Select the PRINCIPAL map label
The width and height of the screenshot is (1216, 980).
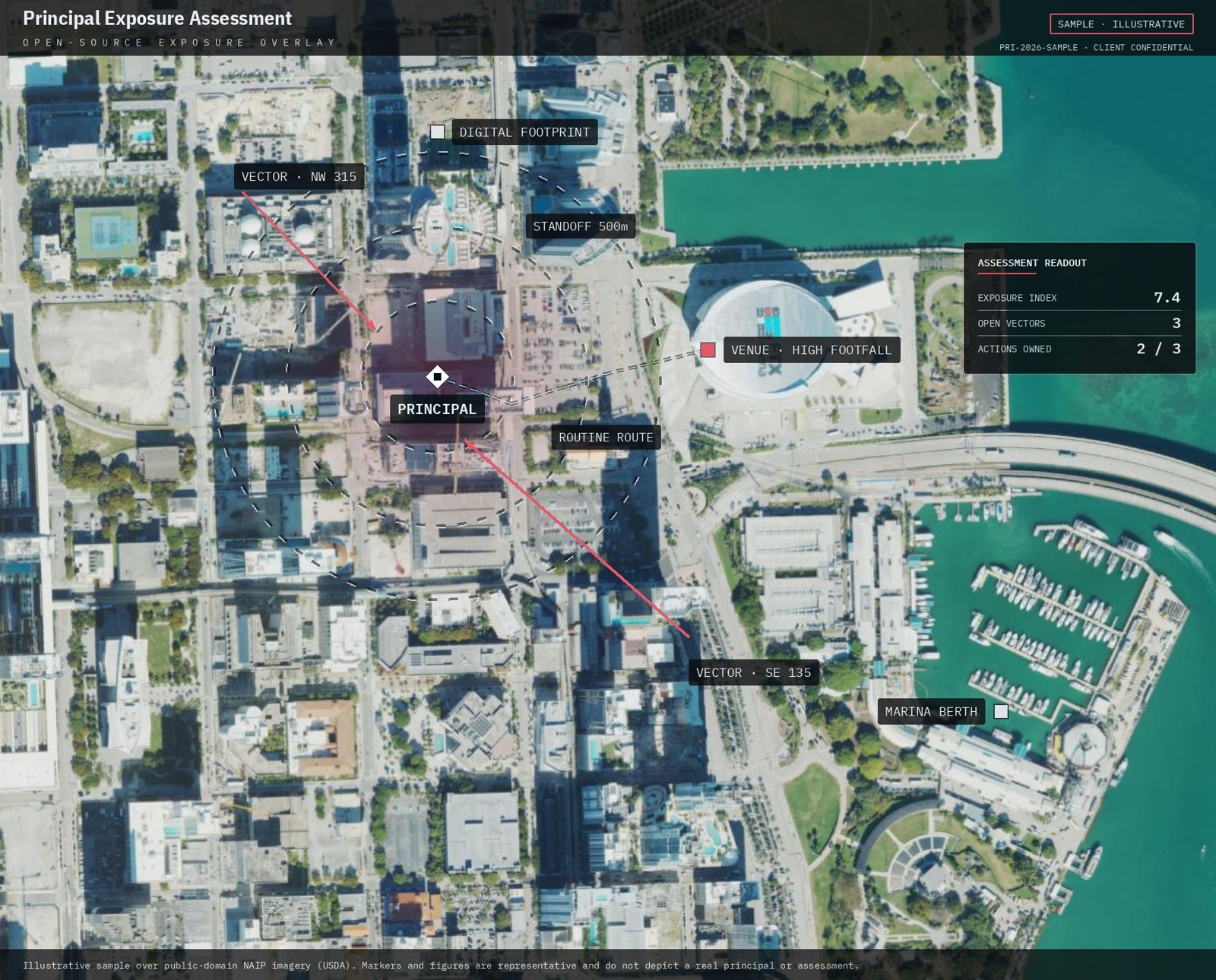pos(437,409)
